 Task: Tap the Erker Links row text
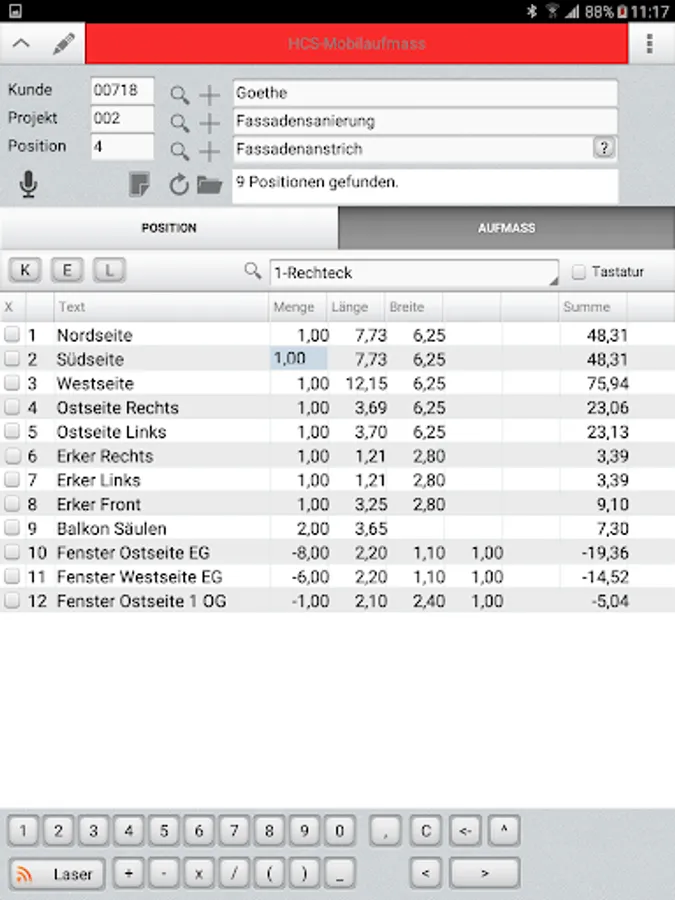click(99, 480)
